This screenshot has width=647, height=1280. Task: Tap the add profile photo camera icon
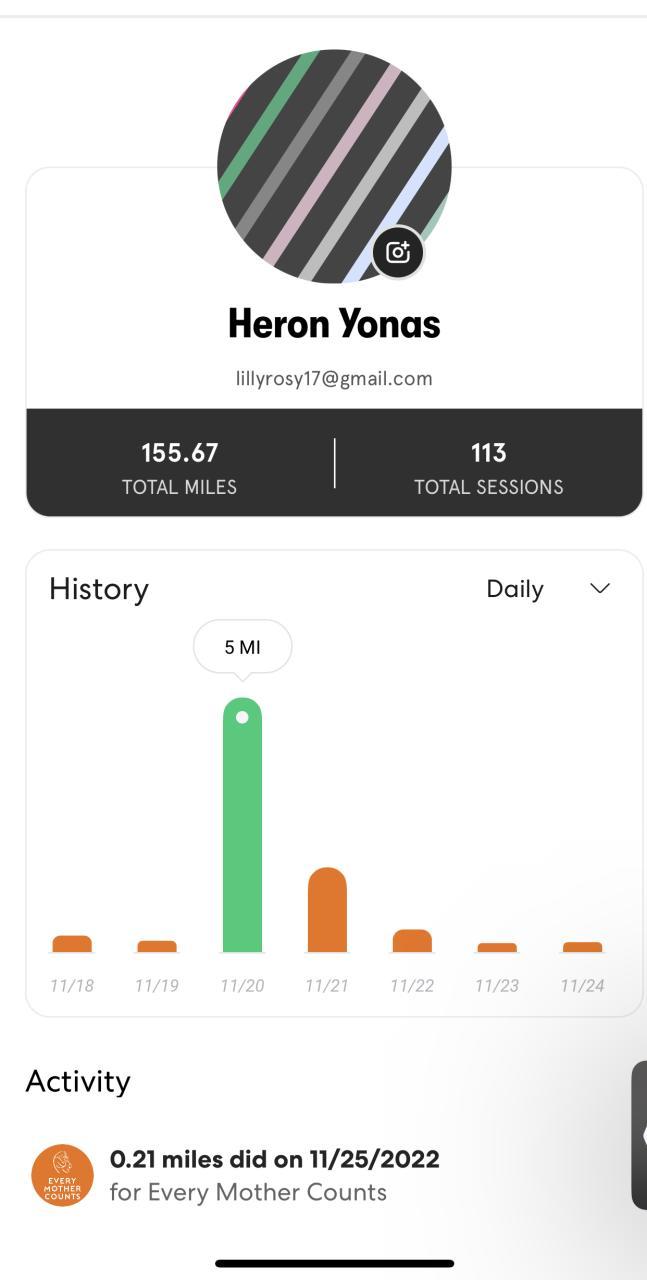click(x=398, y=252)
